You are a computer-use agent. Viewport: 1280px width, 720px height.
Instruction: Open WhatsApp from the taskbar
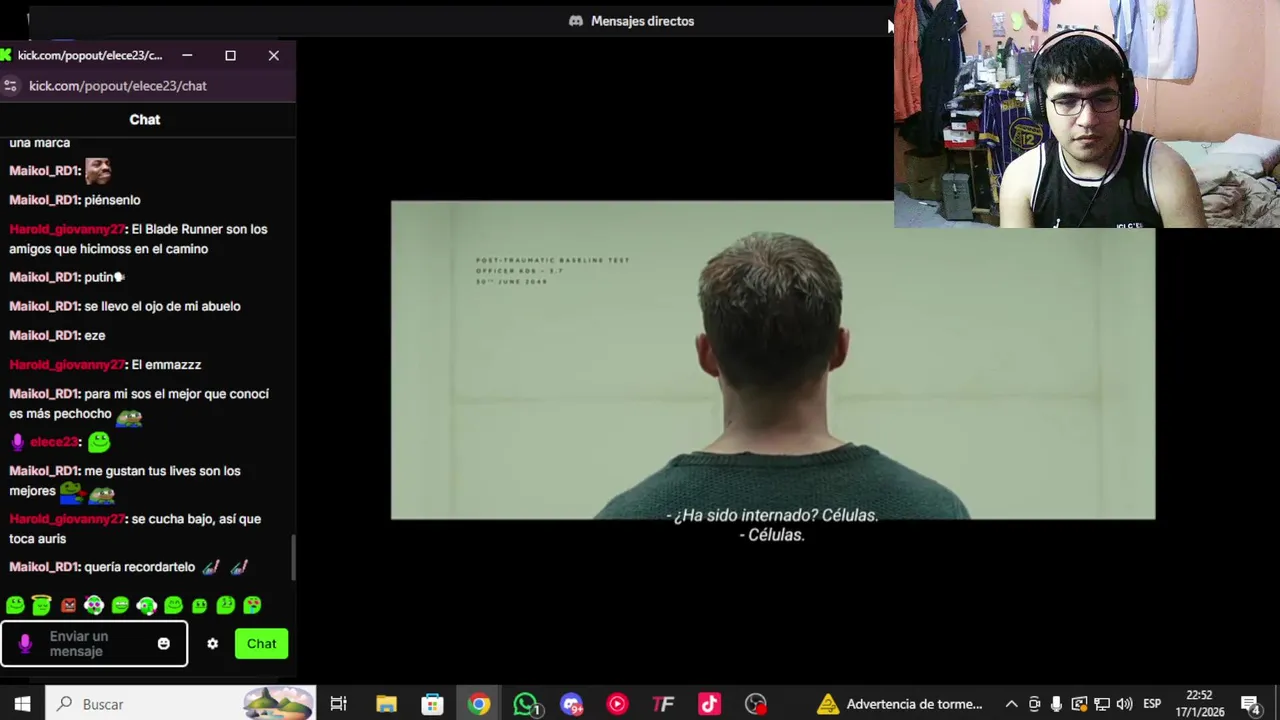tap(526, 704)
